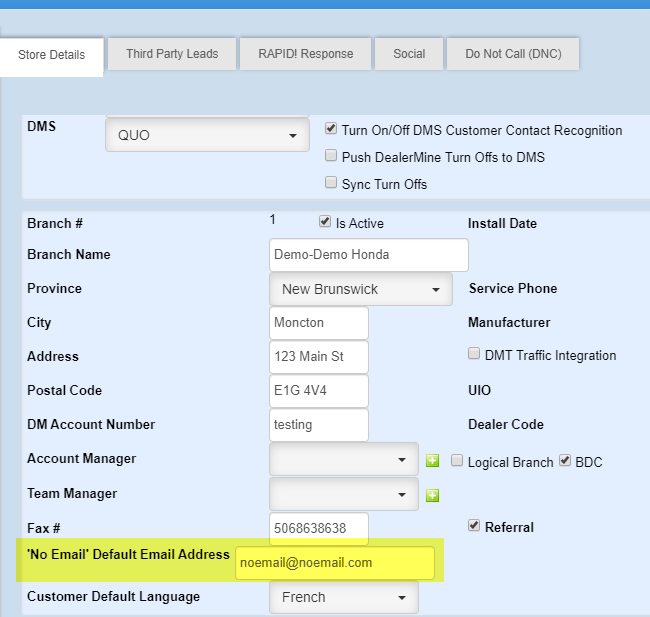The image size is (650, 617).
Task: Go to the Do Not Call (DNC) tab
Action: (514, 54)
